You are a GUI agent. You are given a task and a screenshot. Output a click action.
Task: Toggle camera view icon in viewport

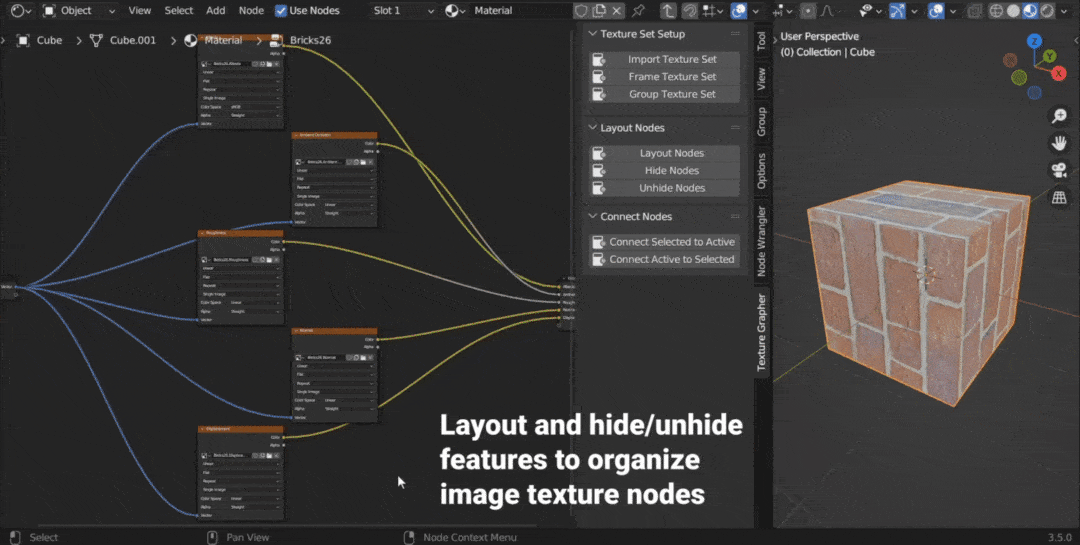1059,170
